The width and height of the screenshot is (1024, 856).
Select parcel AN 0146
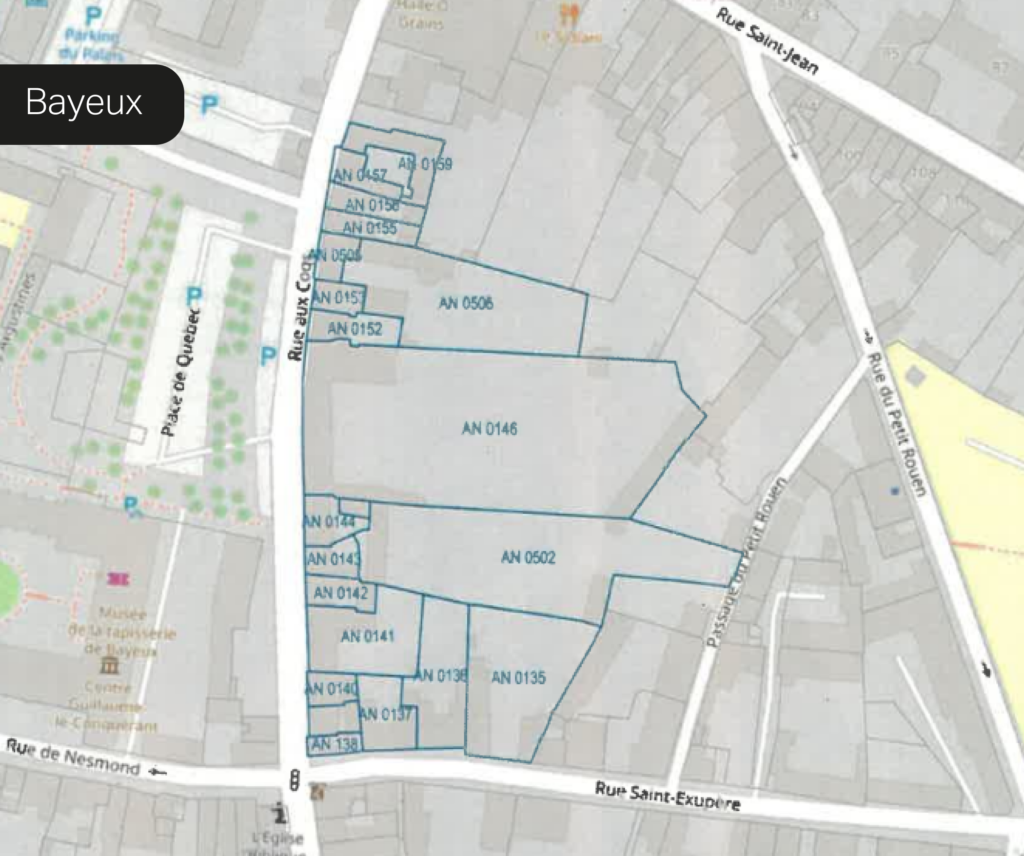click(489, 429)
